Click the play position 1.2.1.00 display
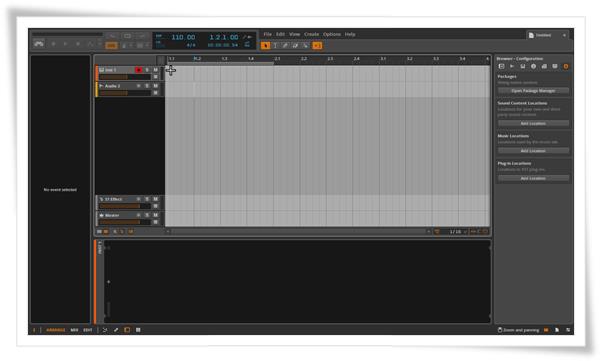 coord(223,37)
